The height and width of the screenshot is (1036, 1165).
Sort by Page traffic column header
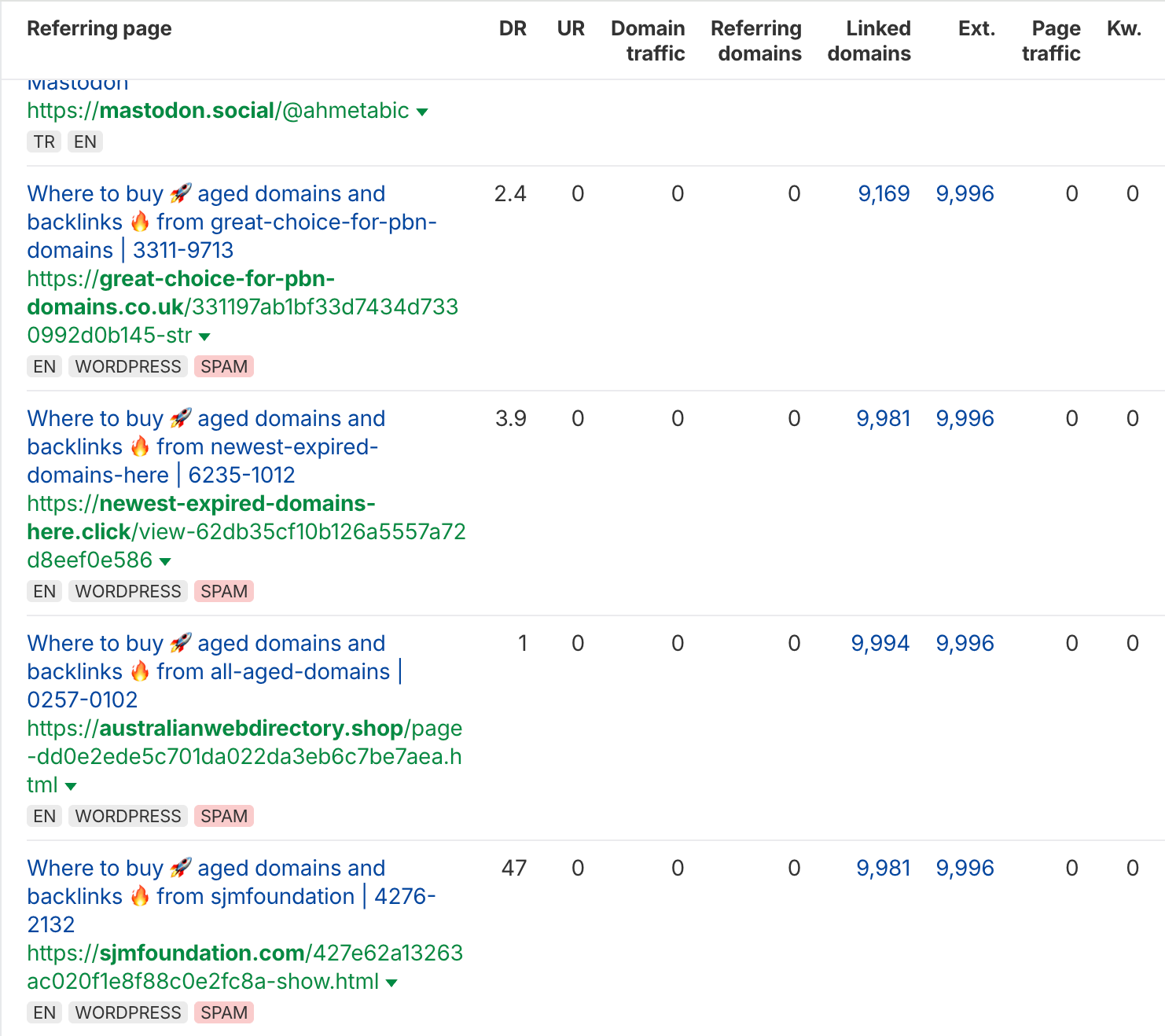[x=1051, y=41]
